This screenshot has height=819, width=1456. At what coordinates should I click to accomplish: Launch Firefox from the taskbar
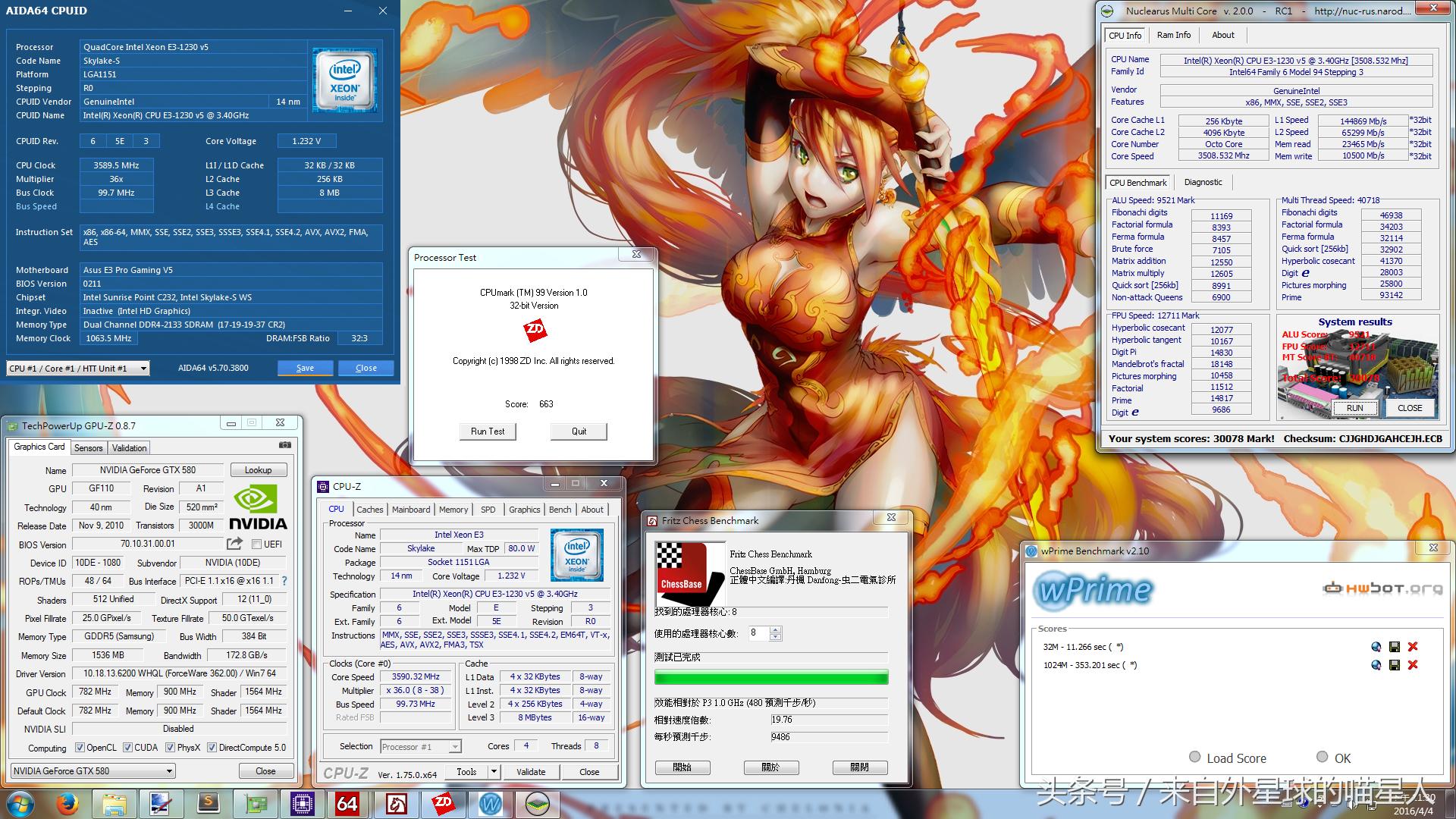(x=67, y=804)
